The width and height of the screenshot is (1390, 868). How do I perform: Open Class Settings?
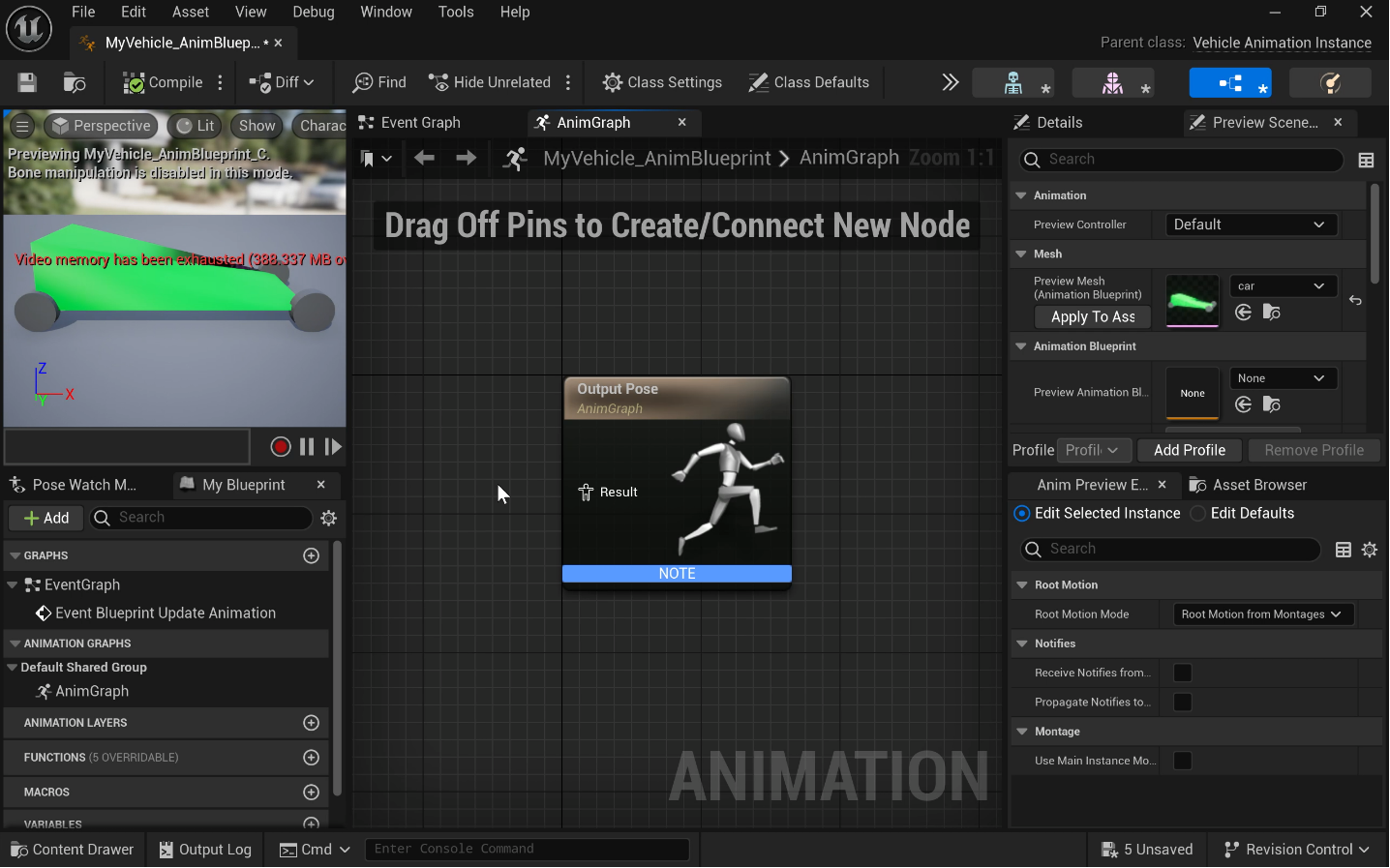(662, 82)
